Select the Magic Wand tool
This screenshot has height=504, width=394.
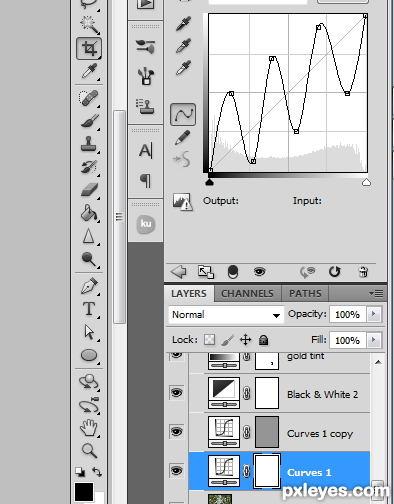89,24
